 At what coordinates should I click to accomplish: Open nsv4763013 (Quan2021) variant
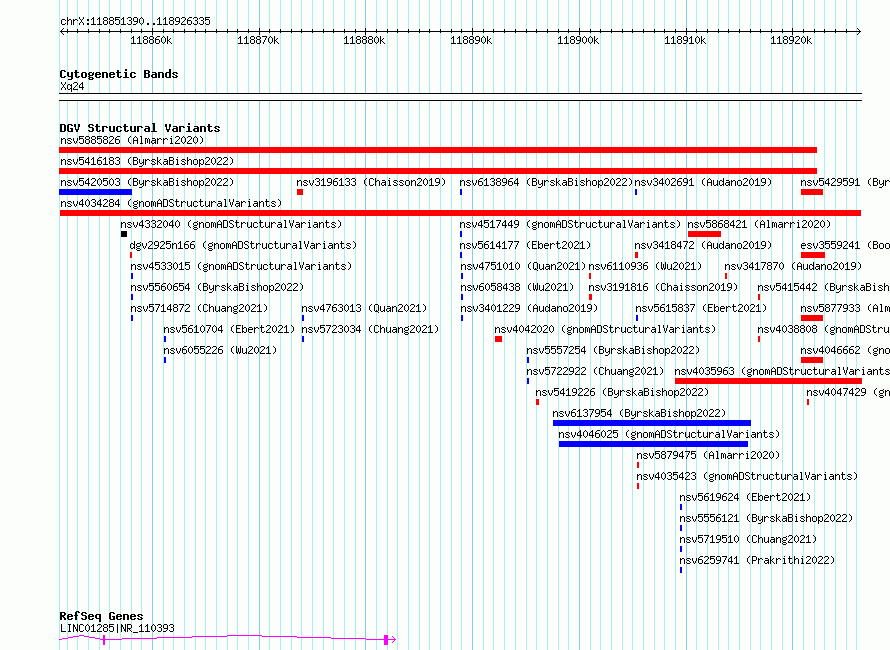tap(364, 308)
